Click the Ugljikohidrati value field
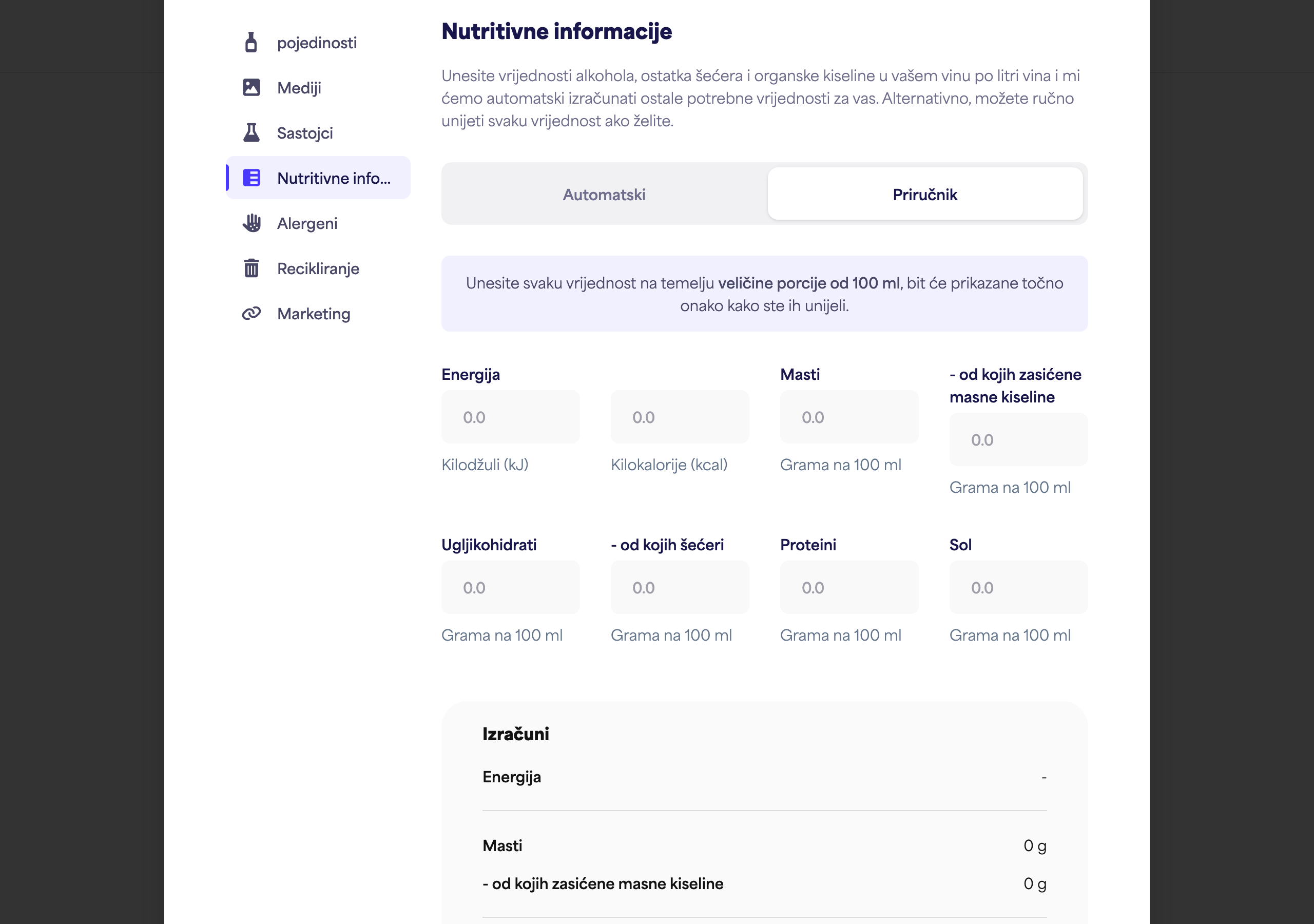 tap(511, 587)
